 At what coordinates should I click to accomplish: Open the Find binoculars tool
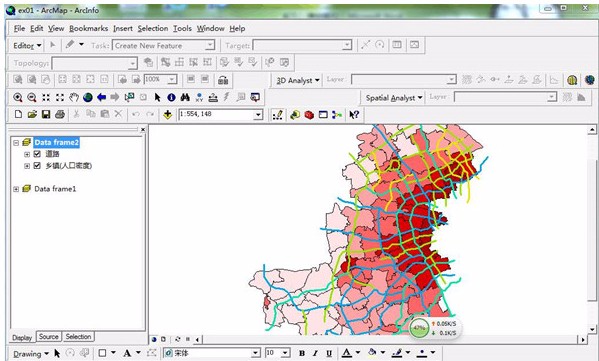(x=185, y=97)
